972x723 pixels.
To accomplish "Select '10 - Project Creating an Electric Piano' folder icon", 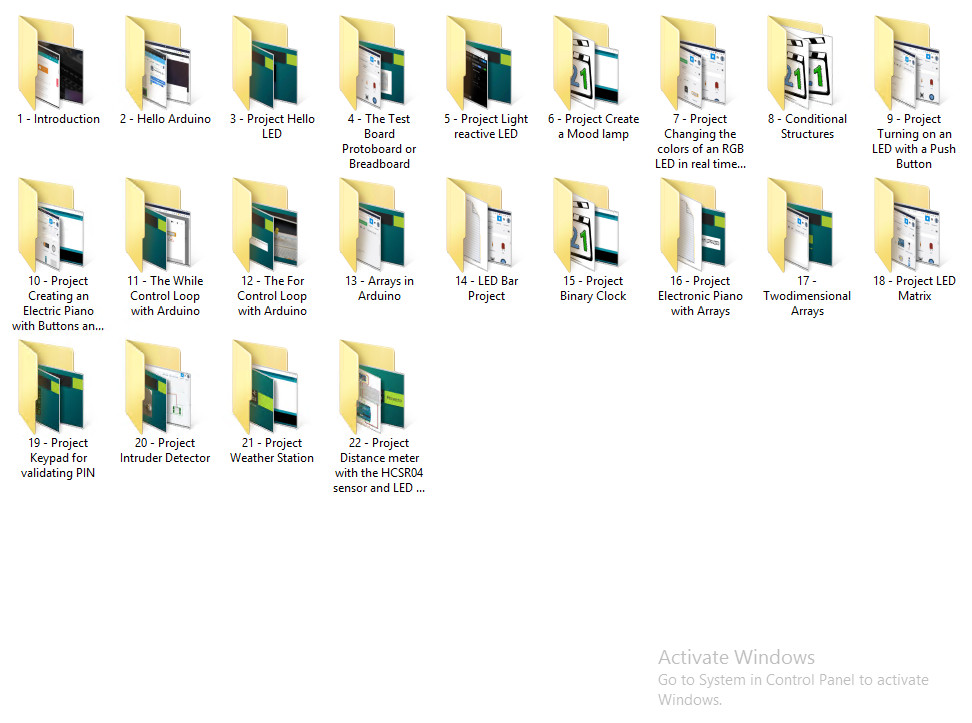I will tap(51, 224).
